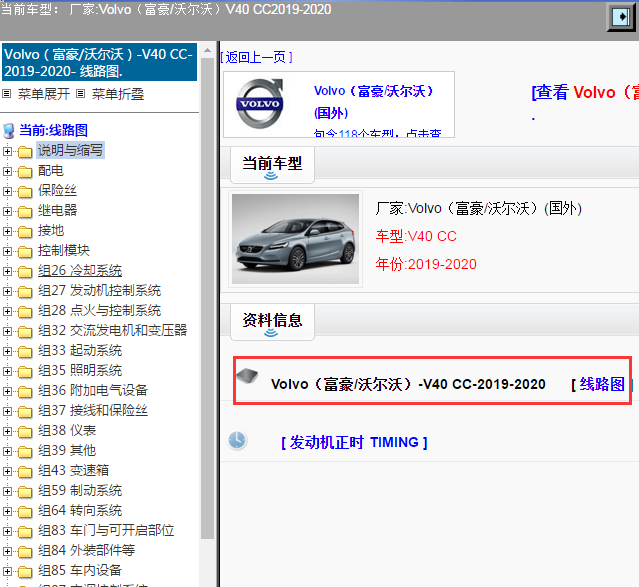Image resolution: width=639 pixels, height=587 pixels.
Task: Expand the 配电 tree node
Action: point(7,171)
